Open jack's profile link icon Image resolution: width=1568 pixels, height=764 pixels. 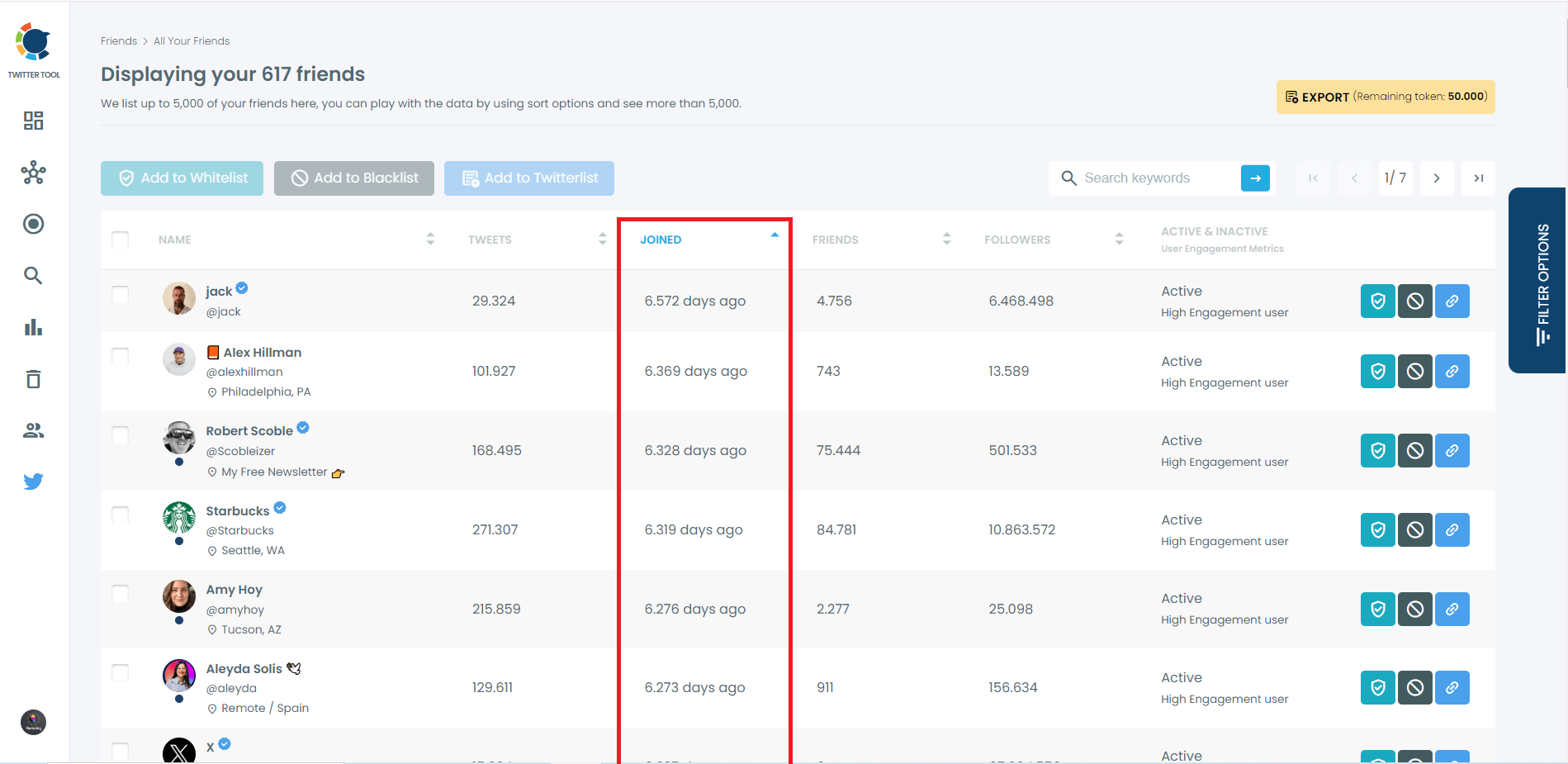(x=1452, y=301)
